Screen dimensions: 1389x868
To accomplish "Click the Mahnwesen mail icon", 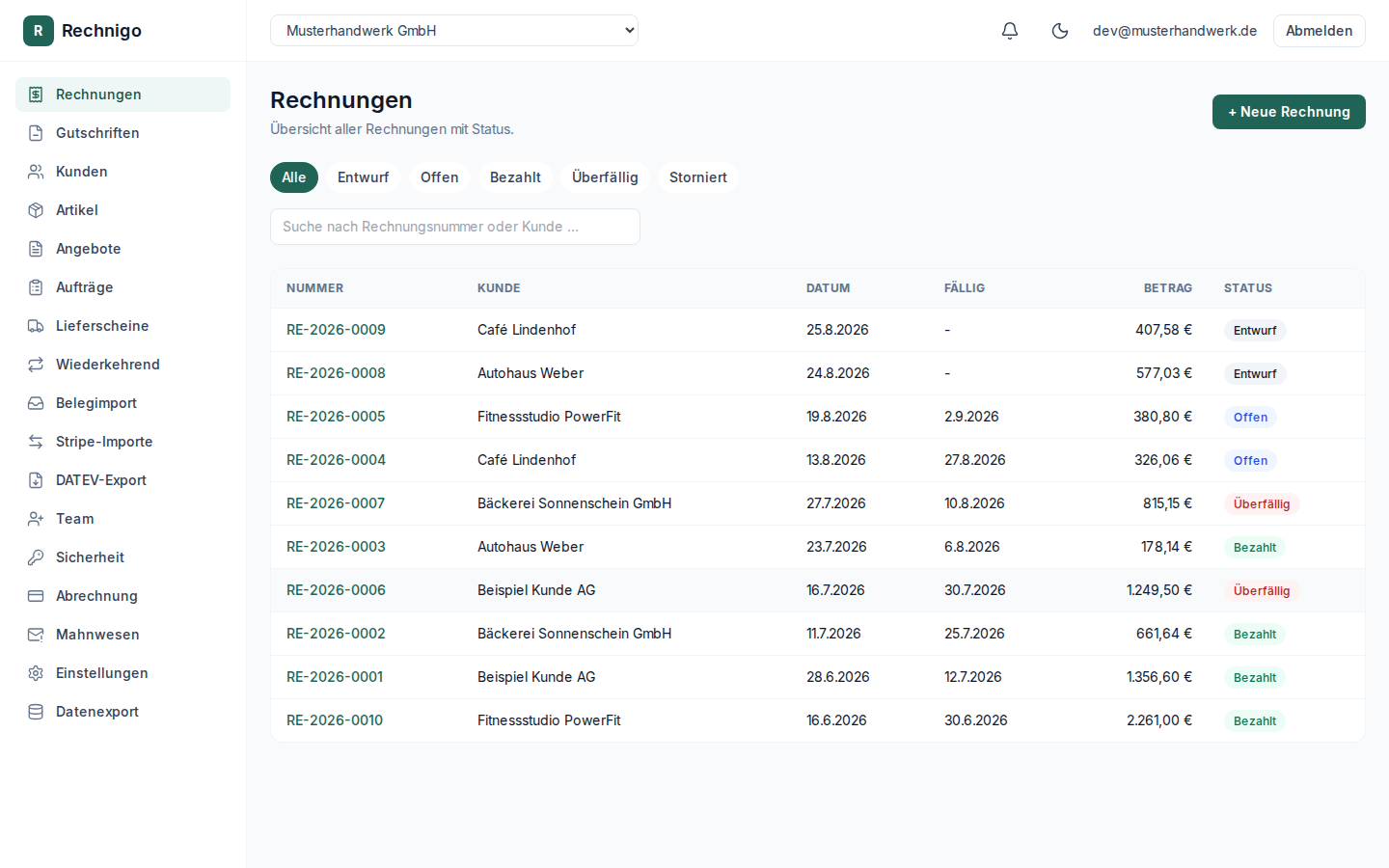I will point(36,635).
